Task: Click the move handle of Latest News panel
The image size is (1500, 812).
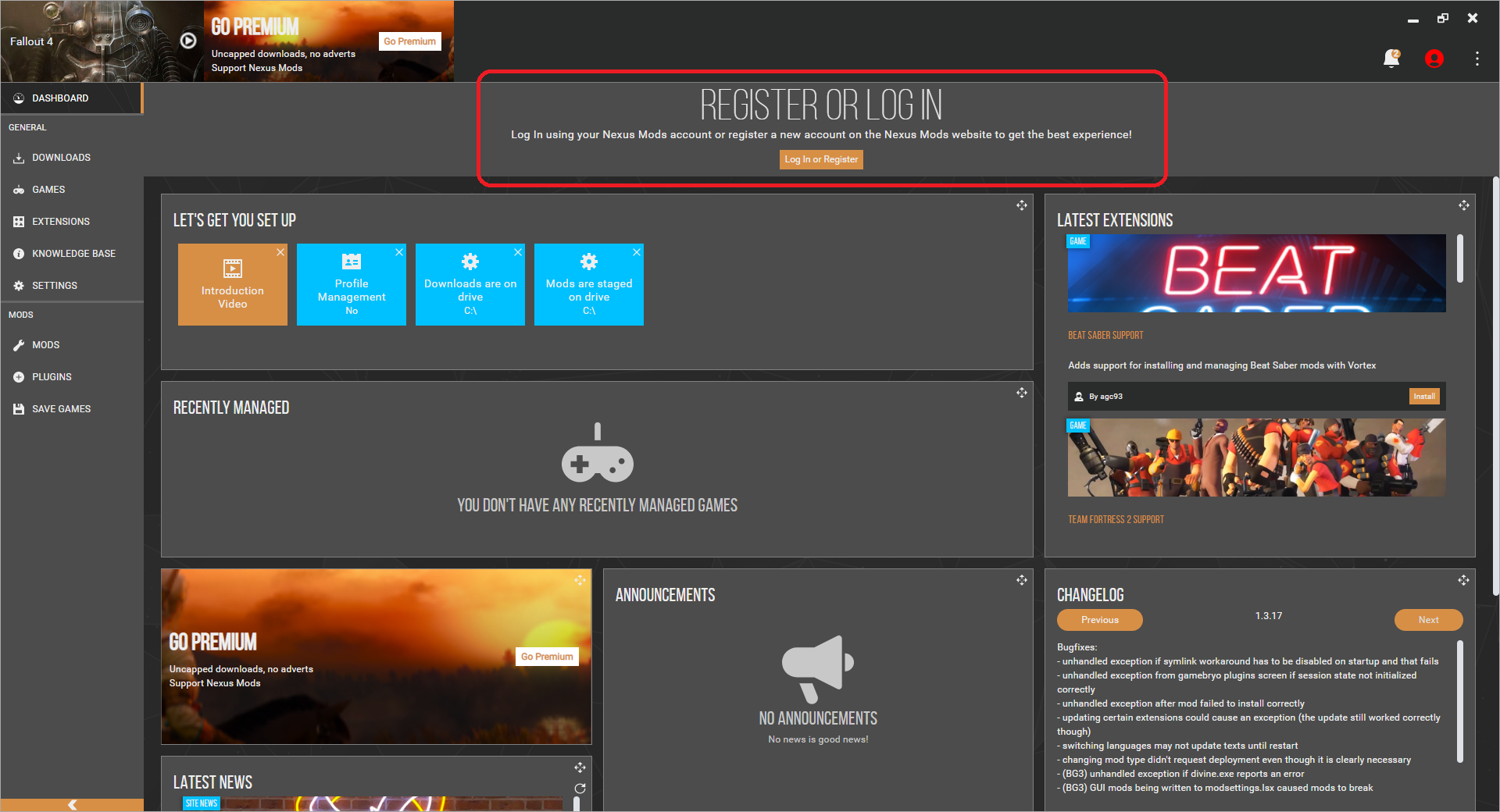Action: tap(580, 767)
